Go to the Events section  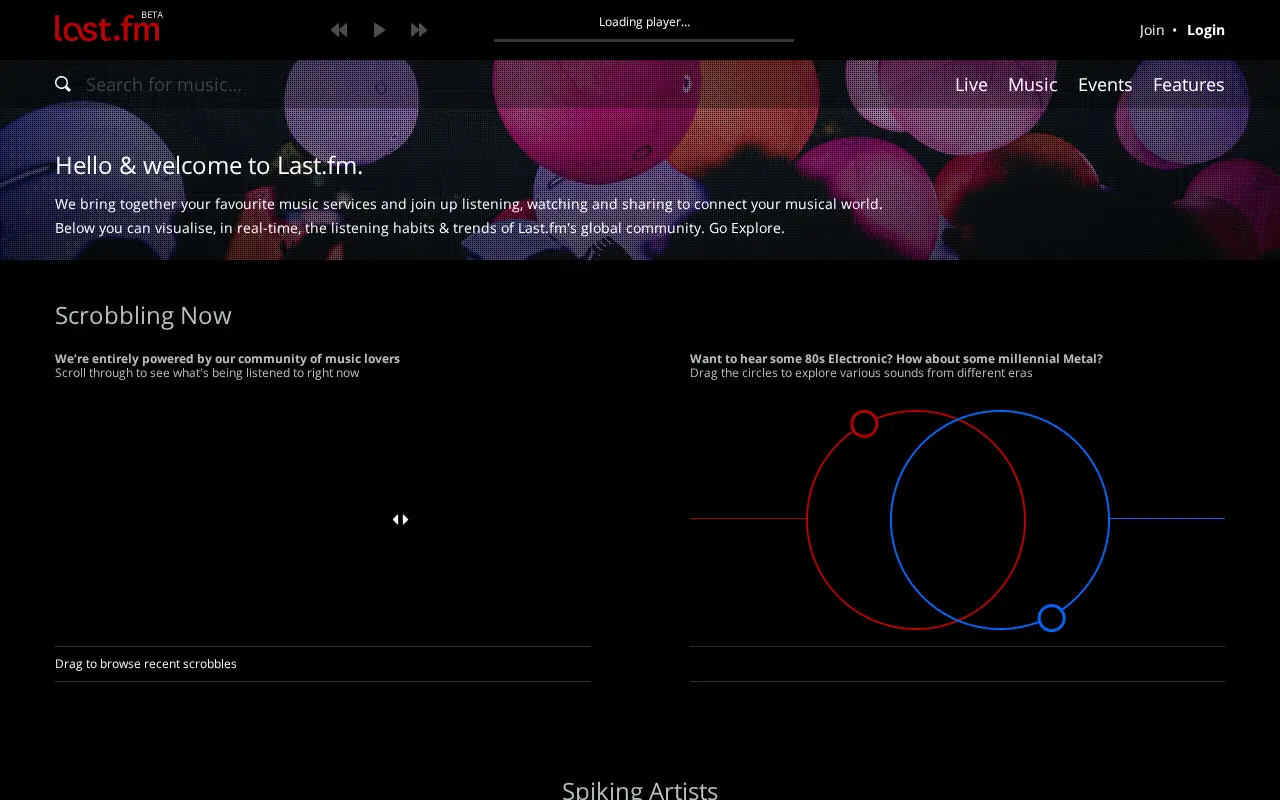click(x=1105, y=84)
